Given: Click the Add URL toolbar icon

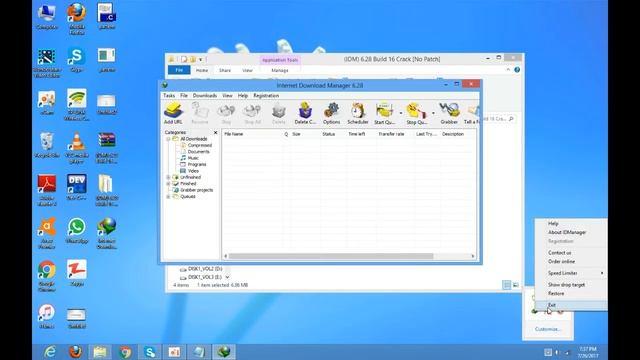Looking at the screenshot, I should pos(173,113).
